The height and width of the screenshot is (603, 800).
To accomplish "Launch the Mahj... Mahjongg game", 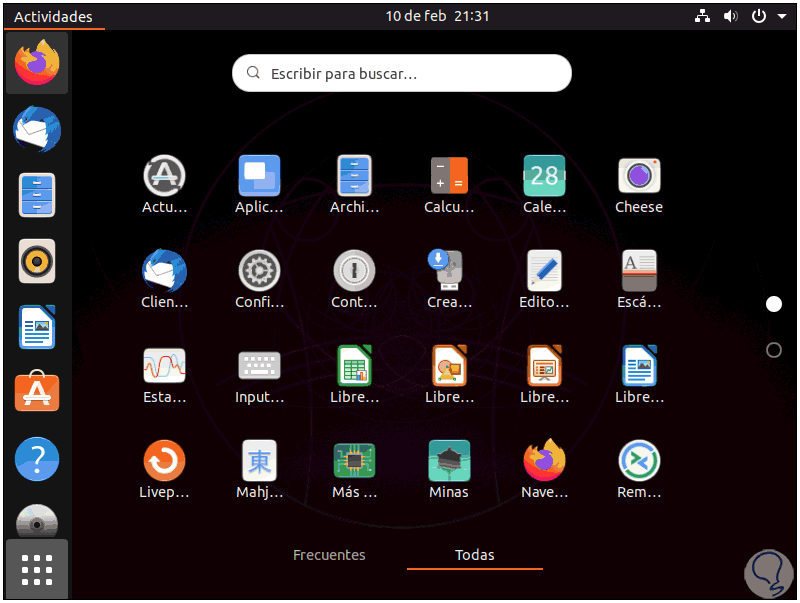I will pos(259,470).
